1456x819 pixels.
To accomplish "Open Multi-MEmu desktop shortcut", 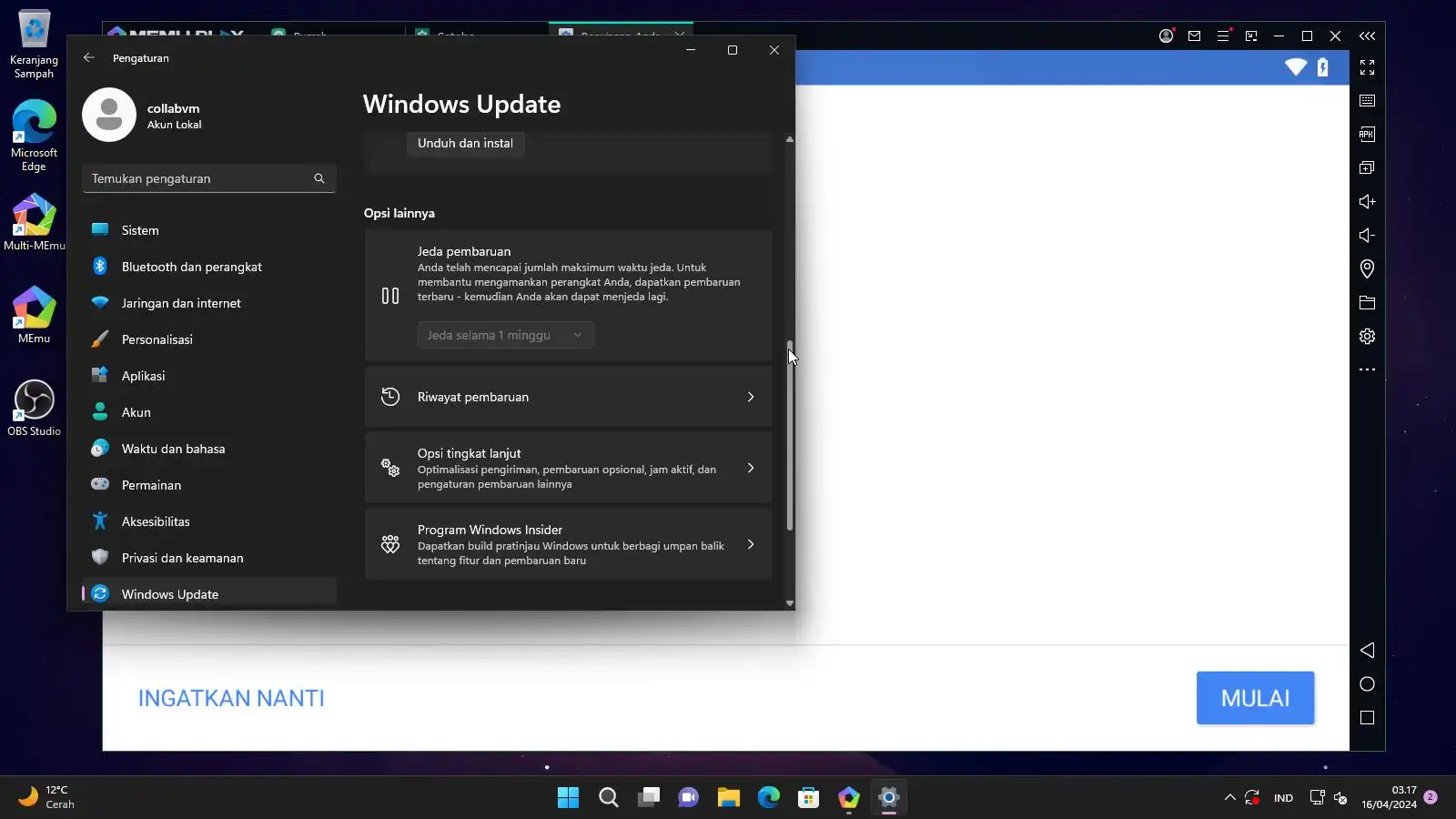I will tap(34, 222).
